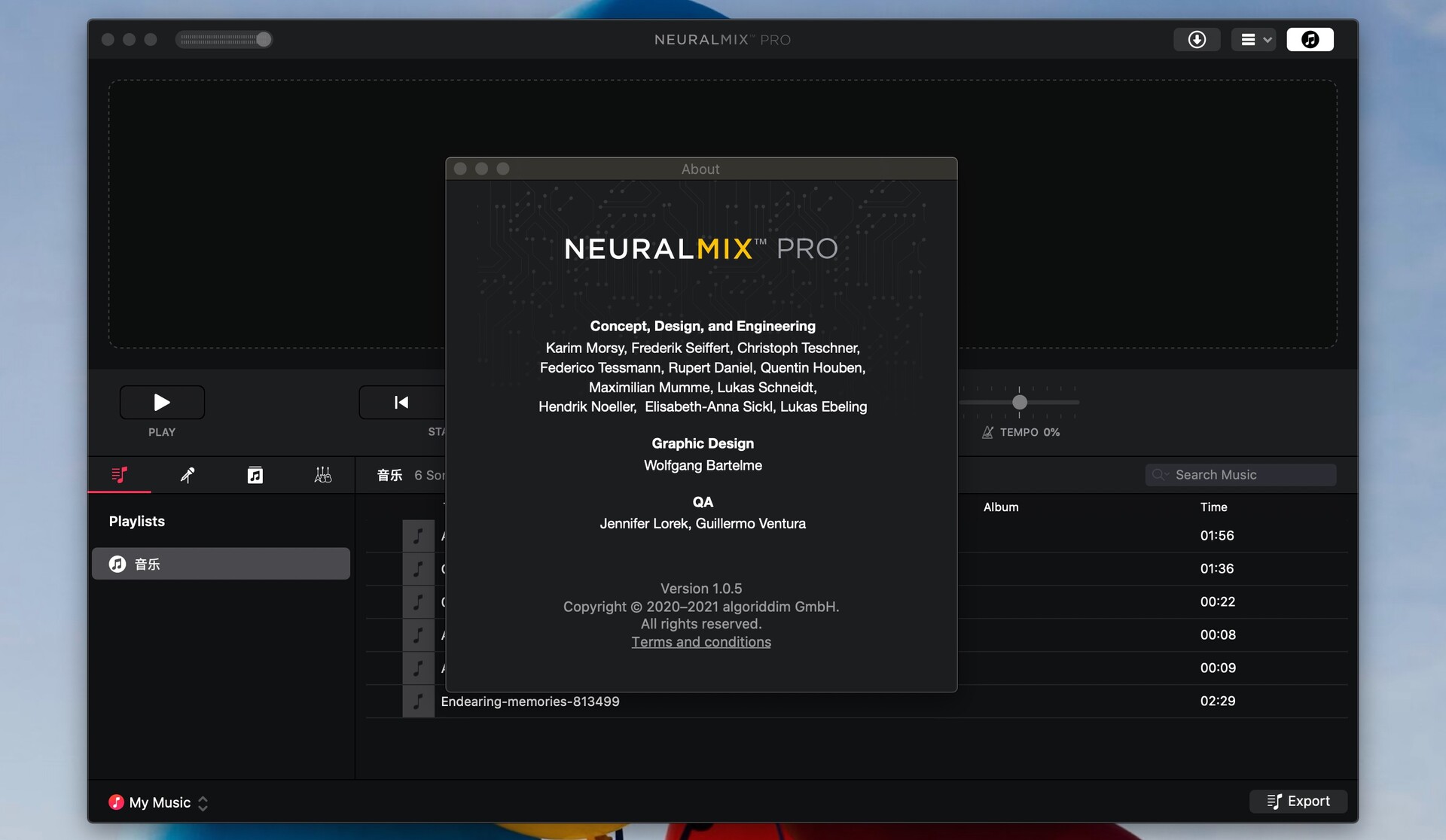Click the 01:56 time cell
The image size is (1446, 840).
pos(1217,536)
